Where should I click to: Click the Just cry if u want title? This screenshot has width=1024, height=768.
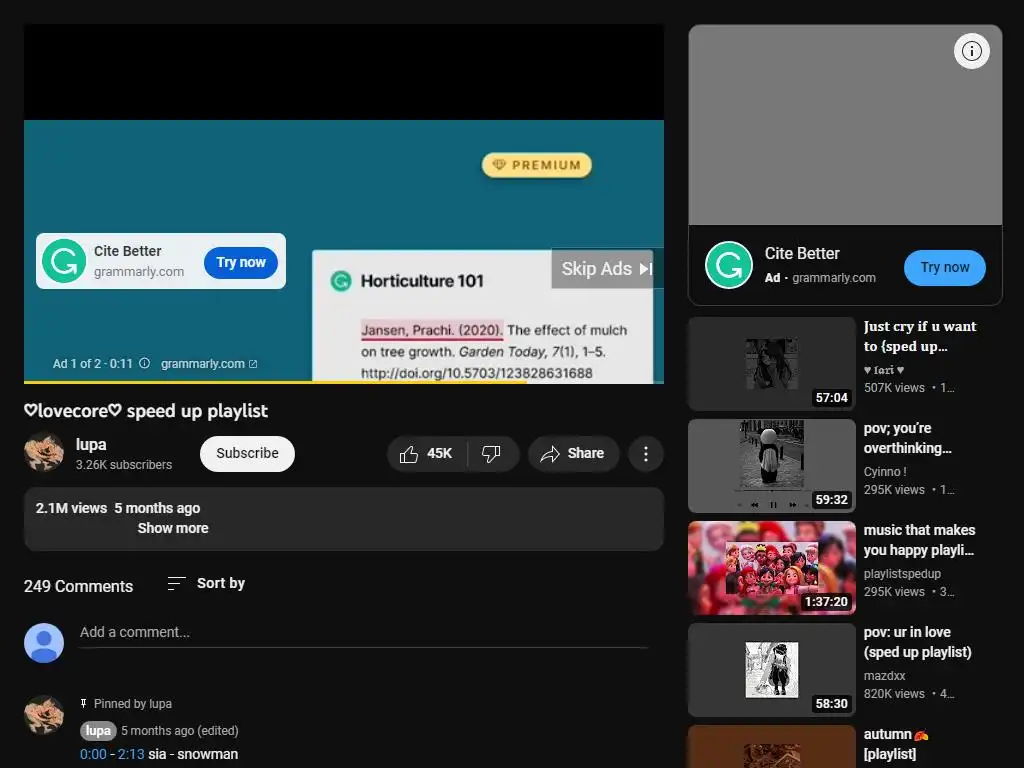click(920, 336)
